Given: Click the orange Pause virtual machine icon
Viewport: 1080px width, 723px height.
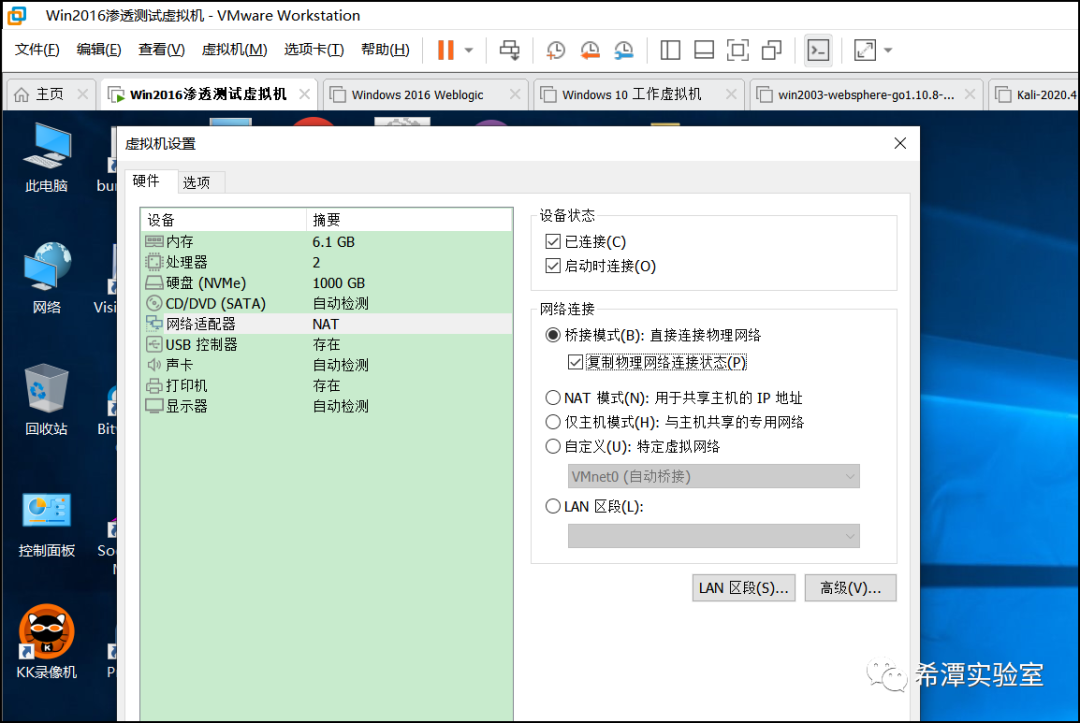Looking at the screenshot, I should pyautogui.click(x=446, y=50).
